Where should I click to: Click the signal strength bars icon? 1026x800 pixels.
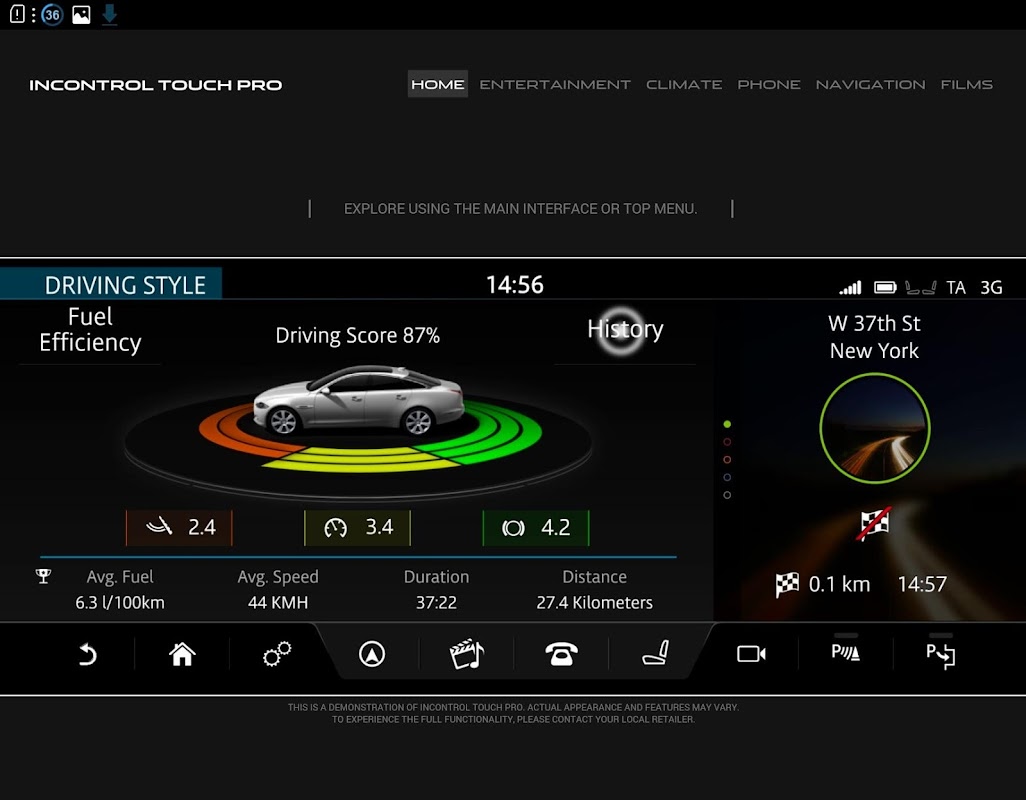point(851,287)
